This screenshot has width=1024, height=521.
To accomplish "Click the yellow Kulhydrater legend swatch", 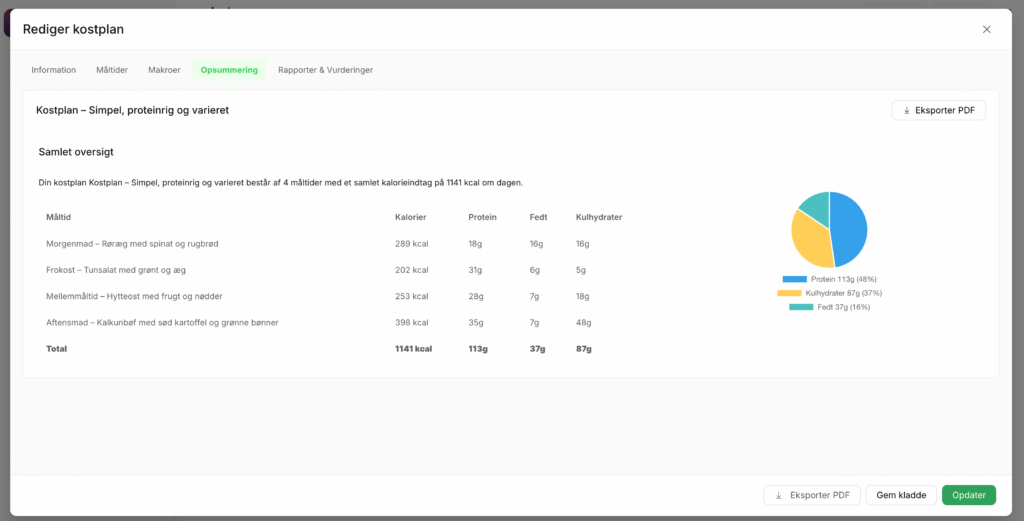I will pos(789,293).
